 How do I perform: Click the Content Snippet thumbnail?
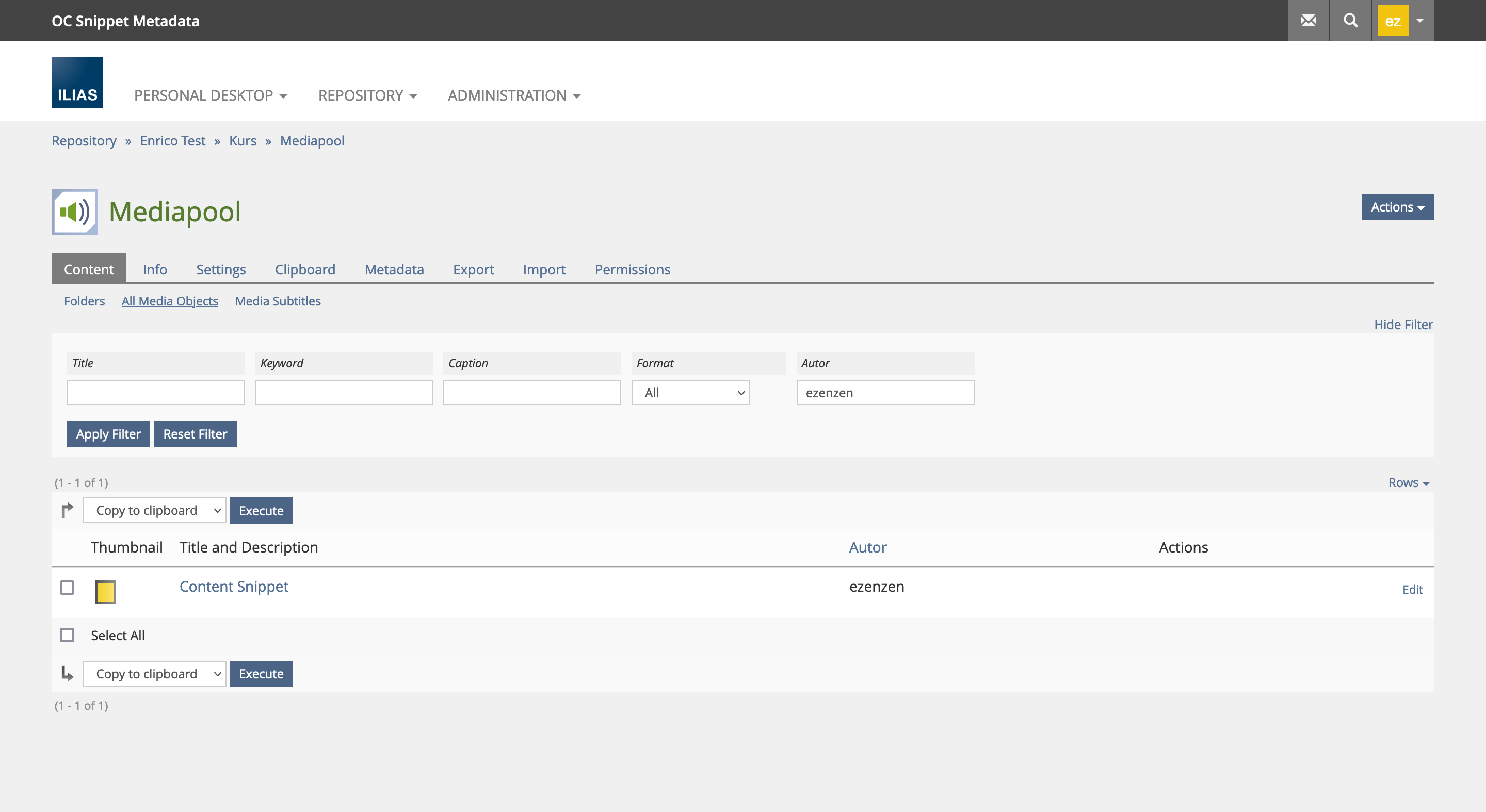[x=105, y=592]
